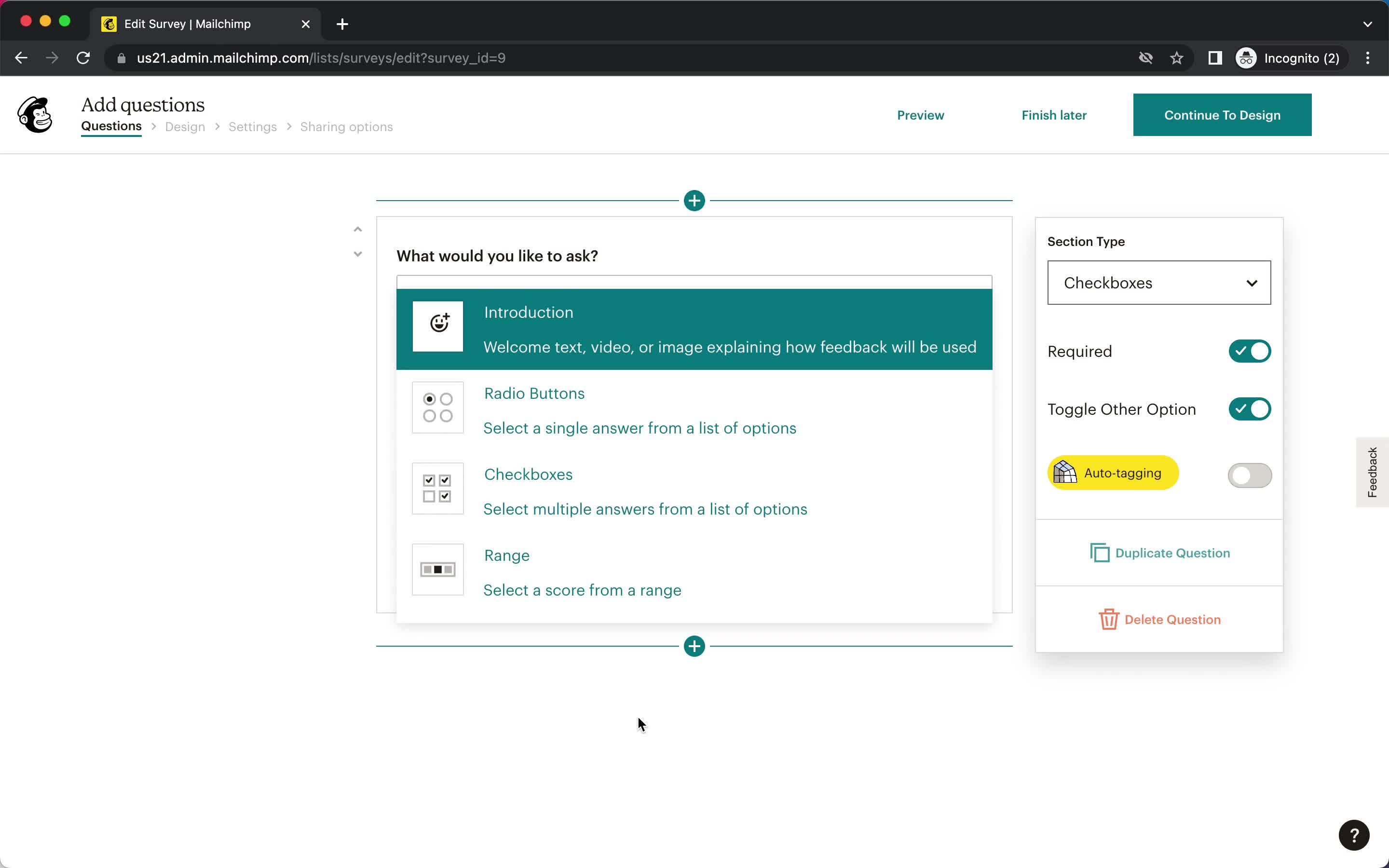Viewport: 1389px width, 868px height.
Task: Click the browser address bar URL
Action: point(321,58)
